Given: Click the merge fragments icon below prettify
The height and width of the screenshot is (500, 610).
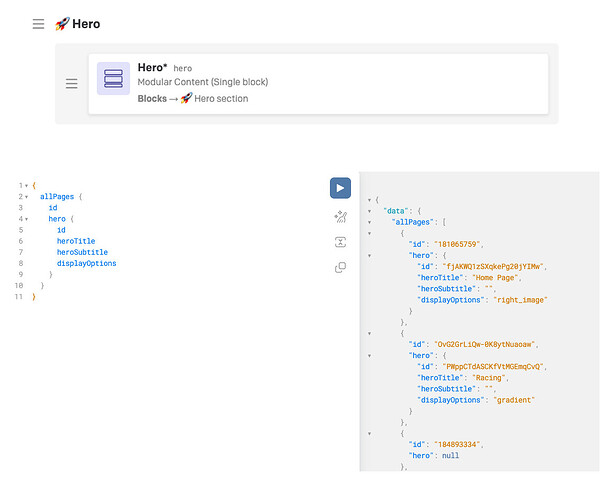Looking at the screenshot, I should [340, 242].
